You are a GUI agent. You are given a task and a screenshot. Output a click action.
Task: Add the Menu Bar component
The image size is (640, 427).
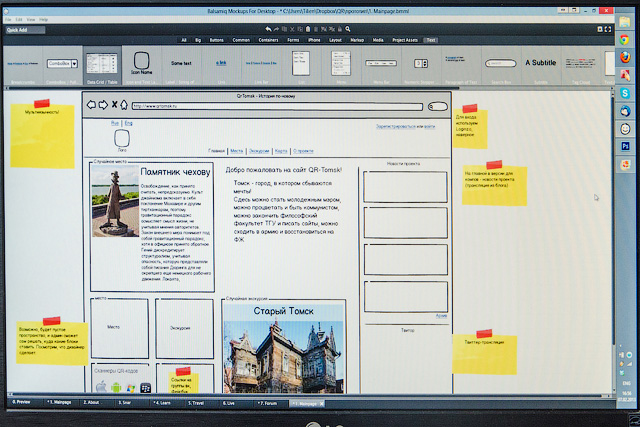(x=381, y=65)
